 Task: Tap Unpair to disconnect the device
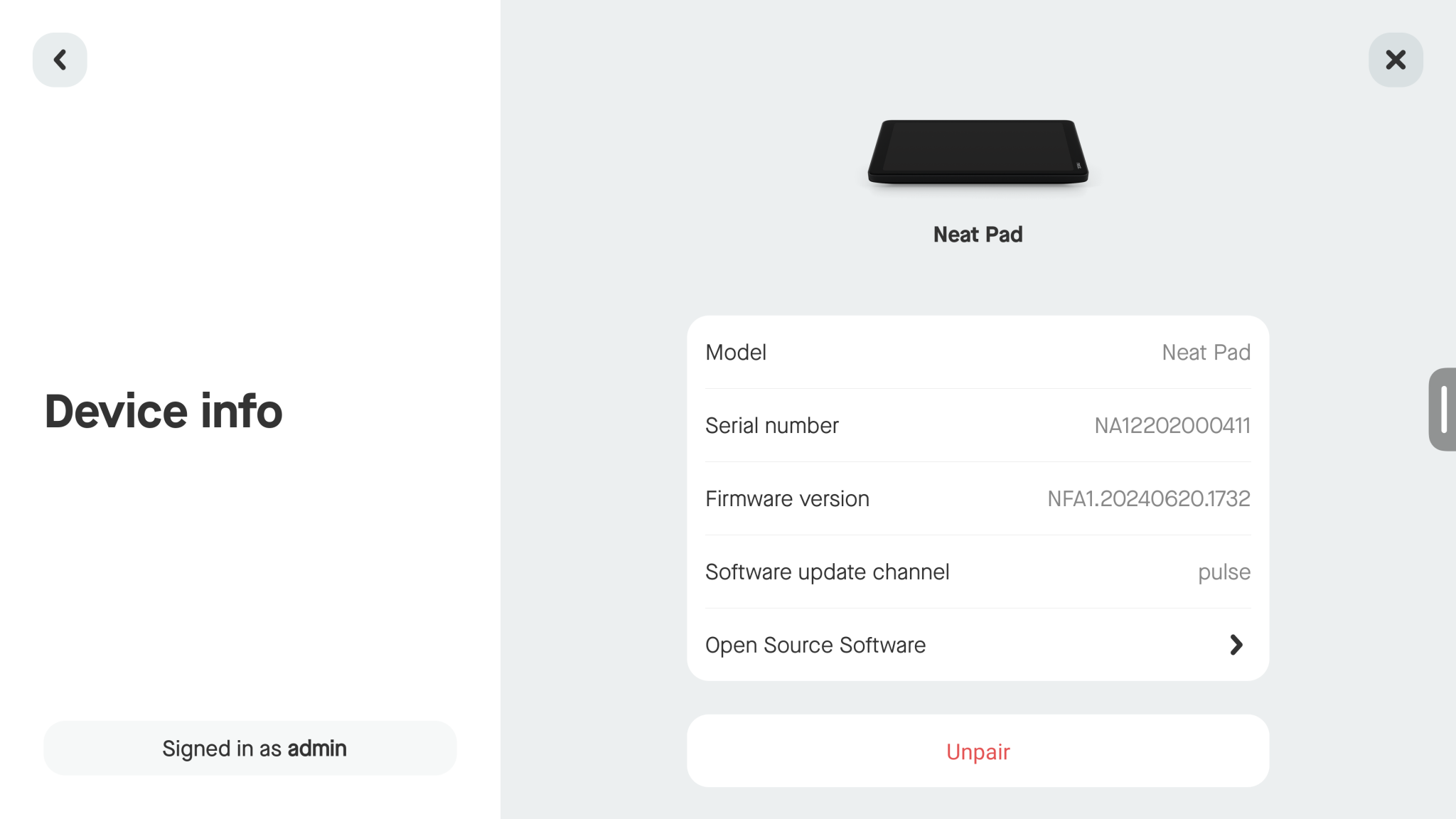click(978, 751)
